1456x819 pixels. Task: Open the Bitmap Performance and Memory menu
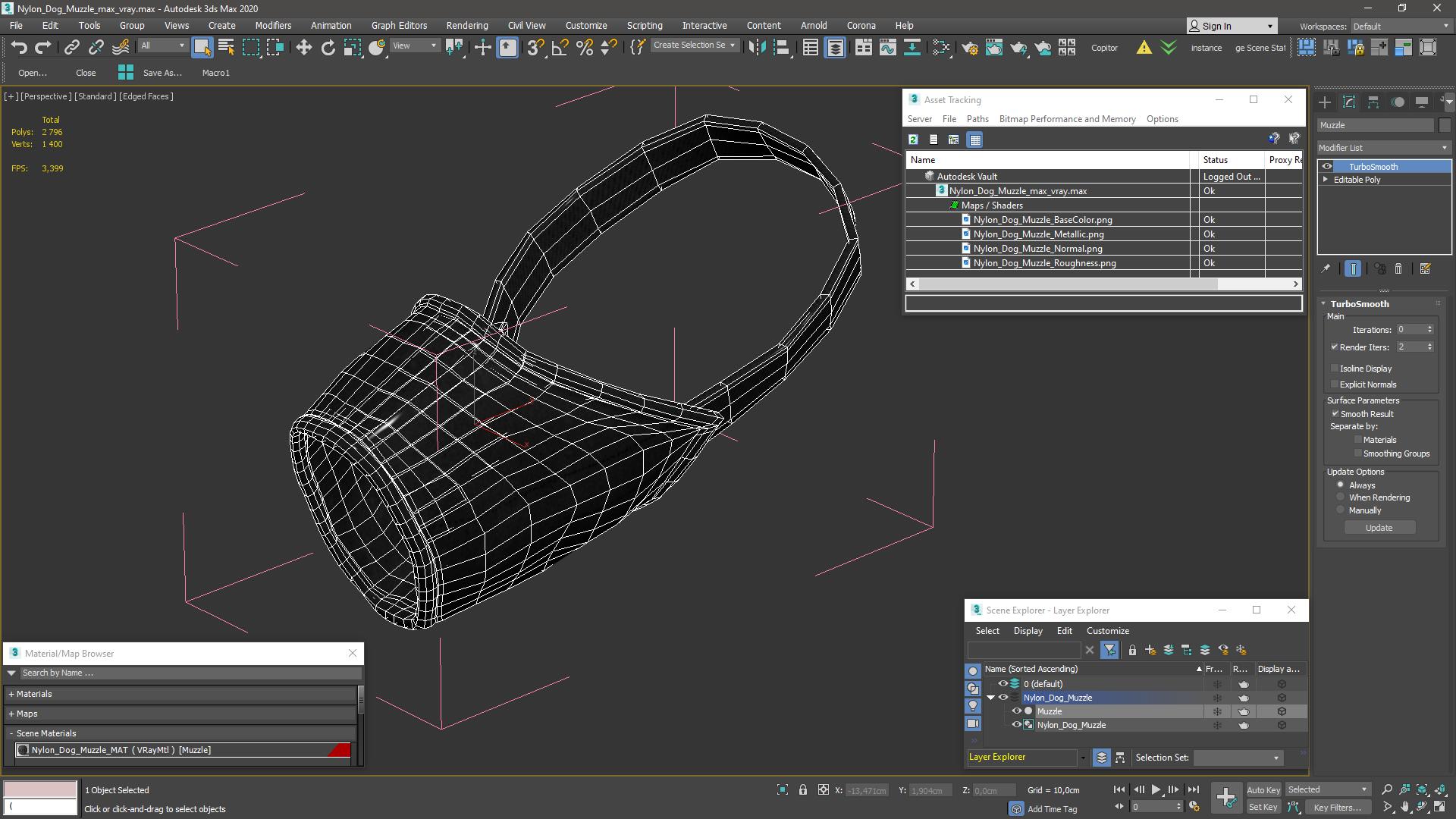click(1067, 119)
